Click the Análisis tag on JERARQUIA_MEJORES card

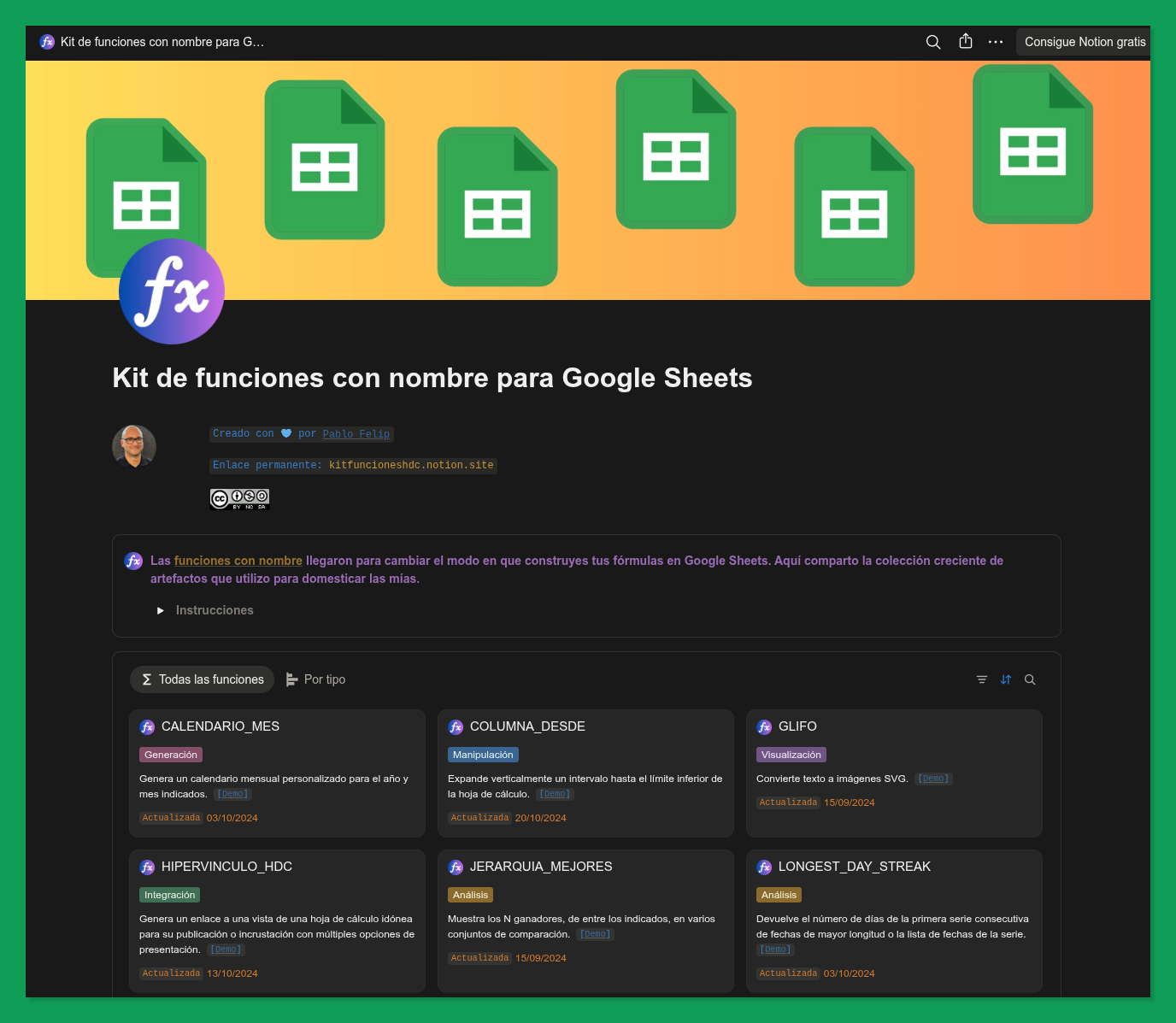[x=470, y=895]
